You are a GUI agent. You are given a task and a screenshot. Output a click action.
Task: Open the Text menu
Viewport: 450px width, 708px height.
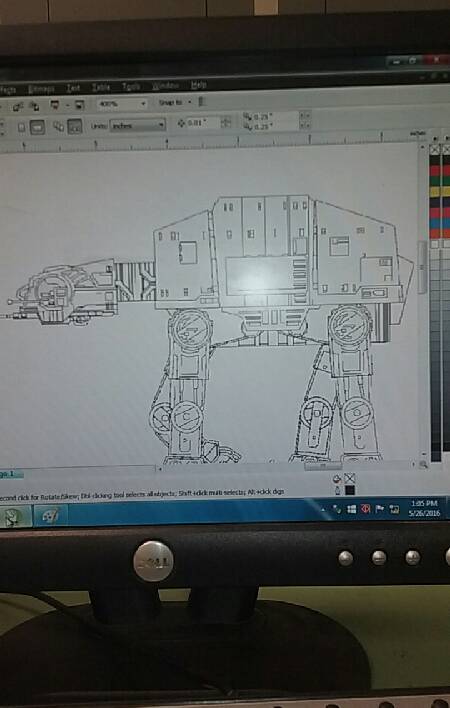point(73,88)
